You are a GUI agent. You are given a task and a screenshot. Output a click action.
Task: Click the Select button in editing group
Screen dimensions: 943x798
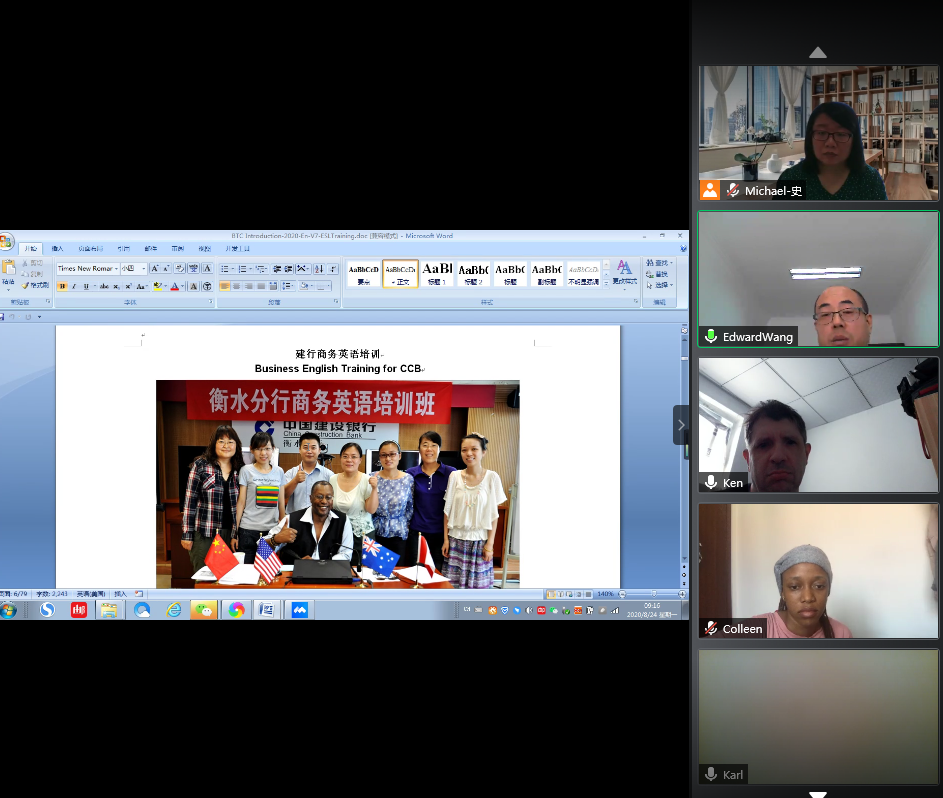pyautogui.click(x=660, y=284)
